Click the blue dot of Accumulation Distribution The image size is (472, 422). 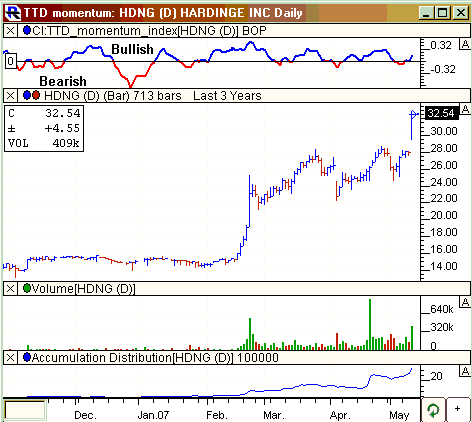(27, 357)
